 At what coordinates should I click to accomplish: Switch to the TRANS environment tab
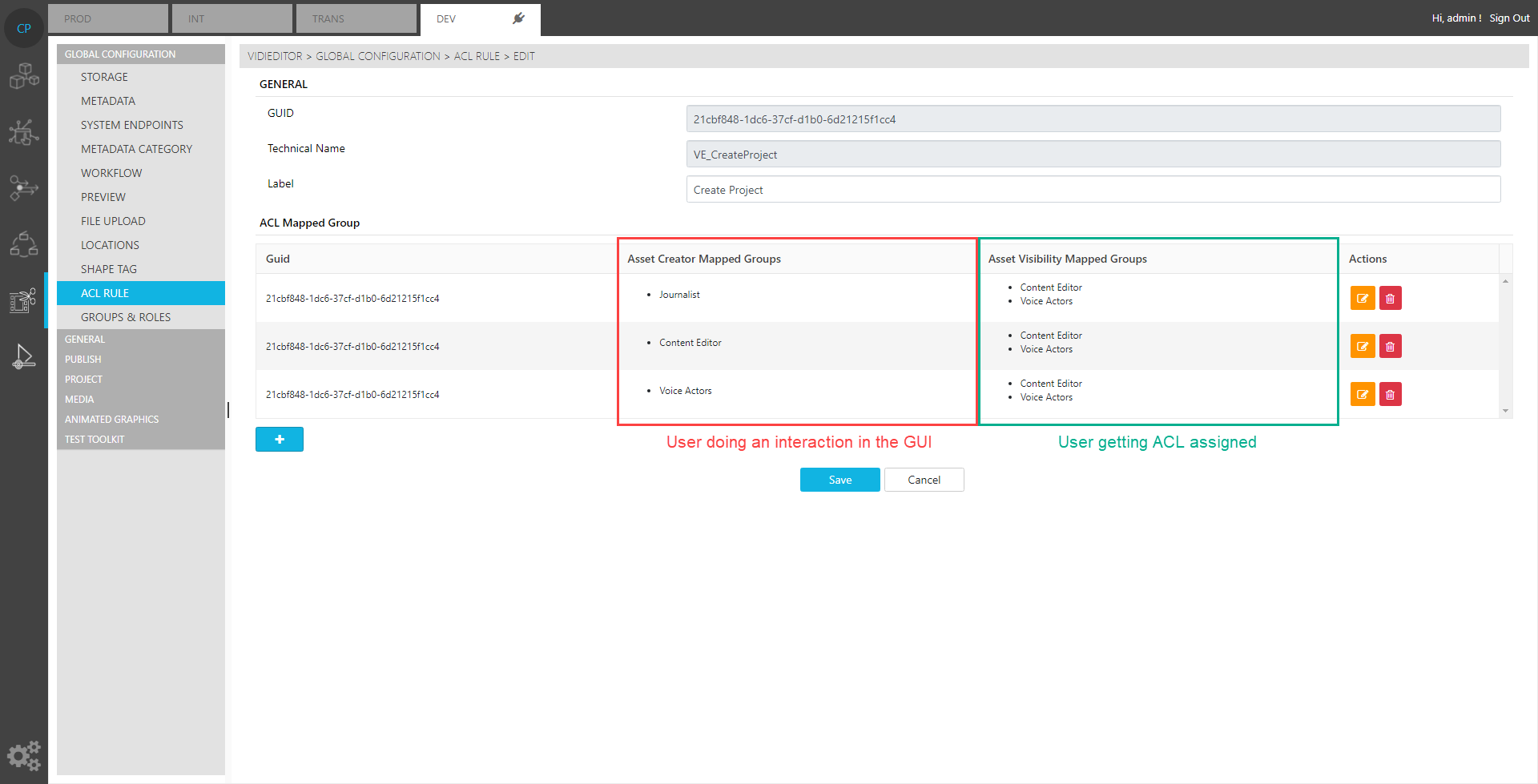356,18
